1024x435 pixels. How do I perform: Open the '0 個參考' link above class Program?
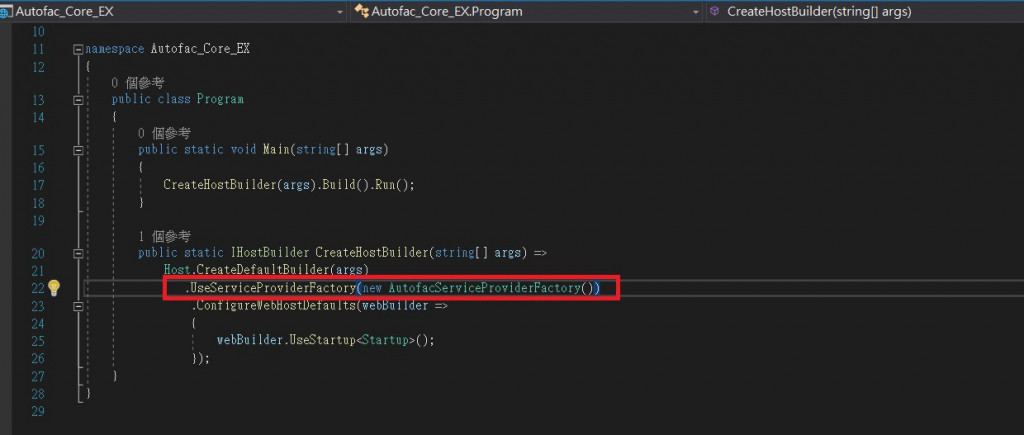138,83
